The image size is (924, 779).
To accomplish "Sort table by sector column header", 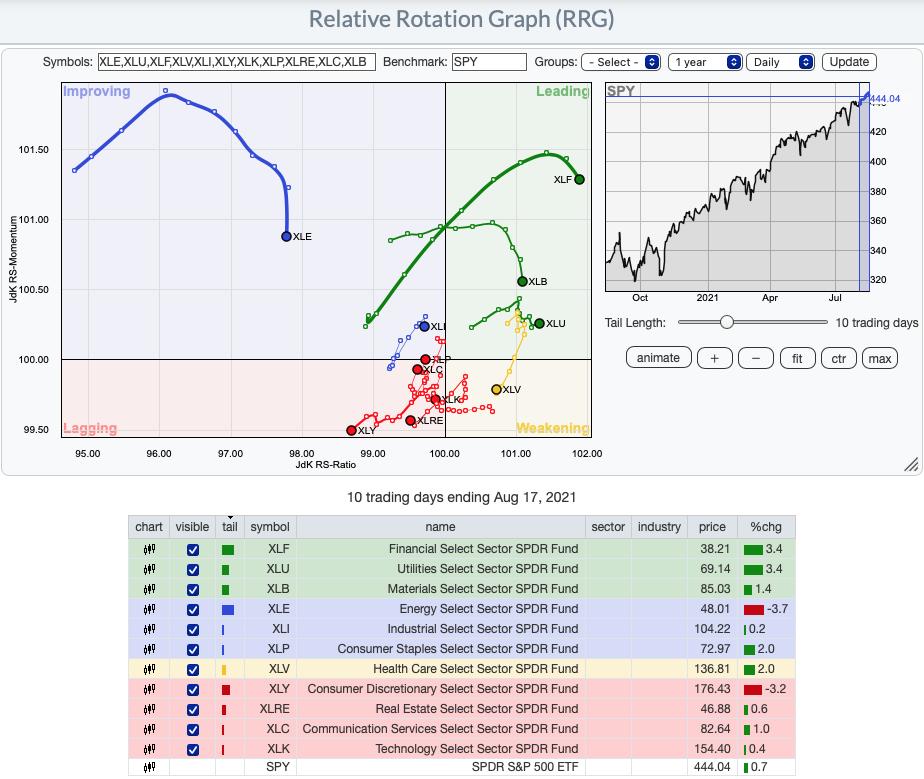I will (x=608, y=527).
